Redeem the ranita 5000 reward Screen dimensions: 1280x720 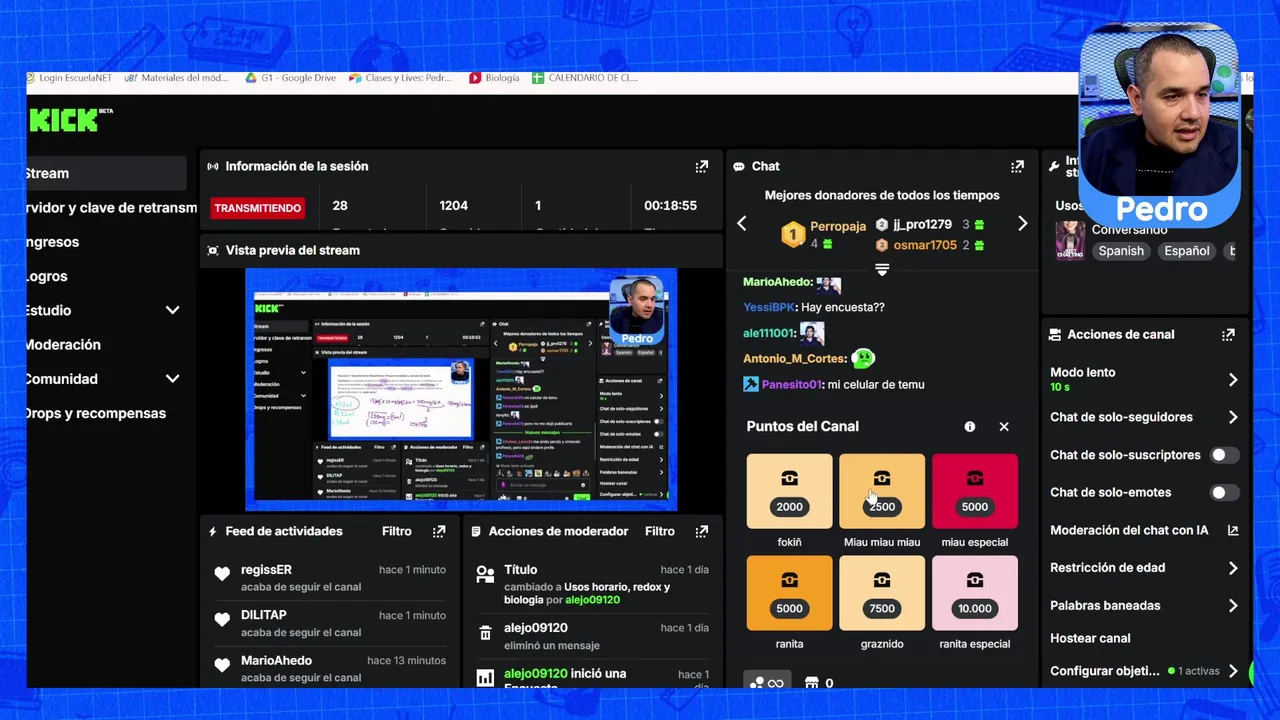[x=789, y=593]
